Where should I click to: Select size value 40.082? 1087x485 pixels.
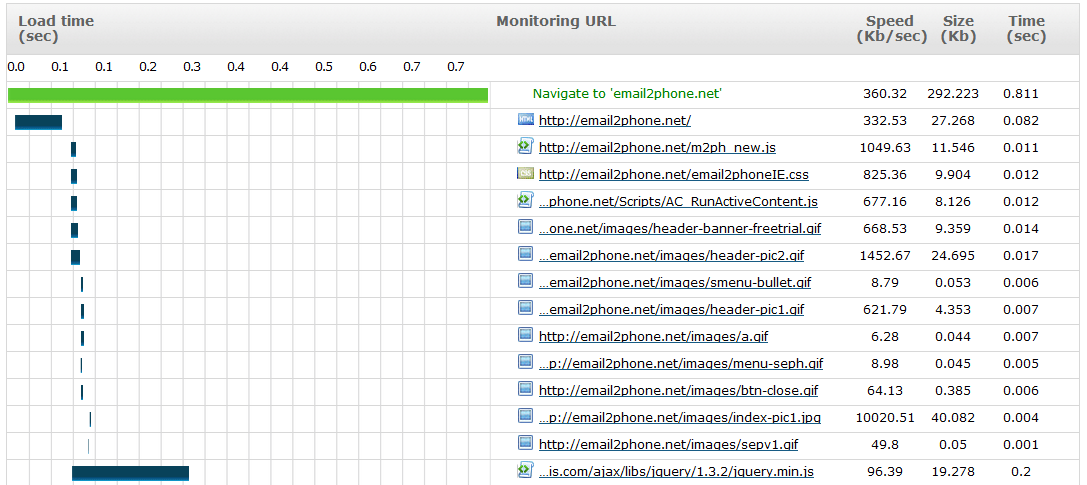[x=953, y=418]
